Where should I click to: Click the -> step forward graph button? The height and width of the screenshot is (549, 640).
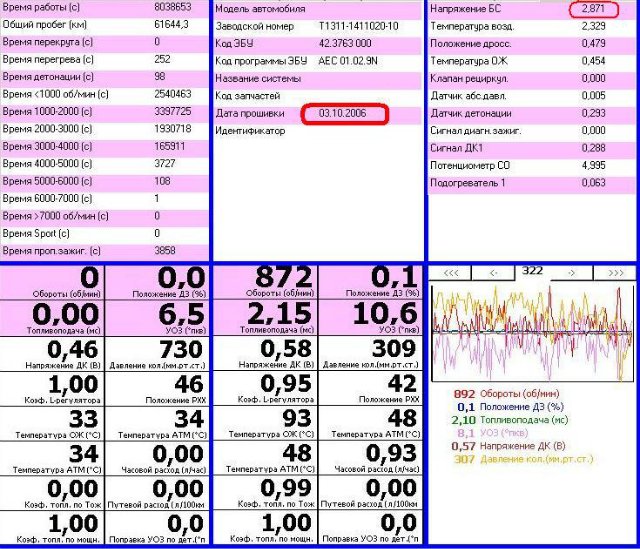(x=570, y=272)
